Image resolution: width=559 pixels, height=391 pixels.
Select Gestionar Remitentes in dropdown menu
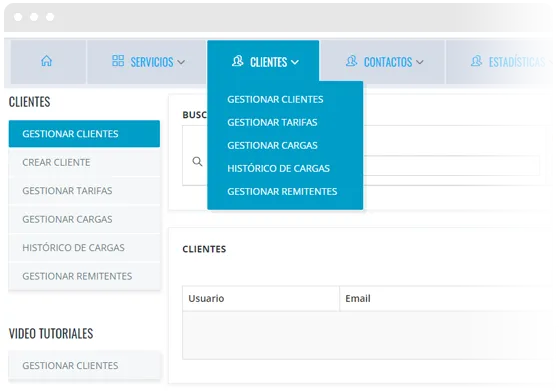[x=282, y=192]
